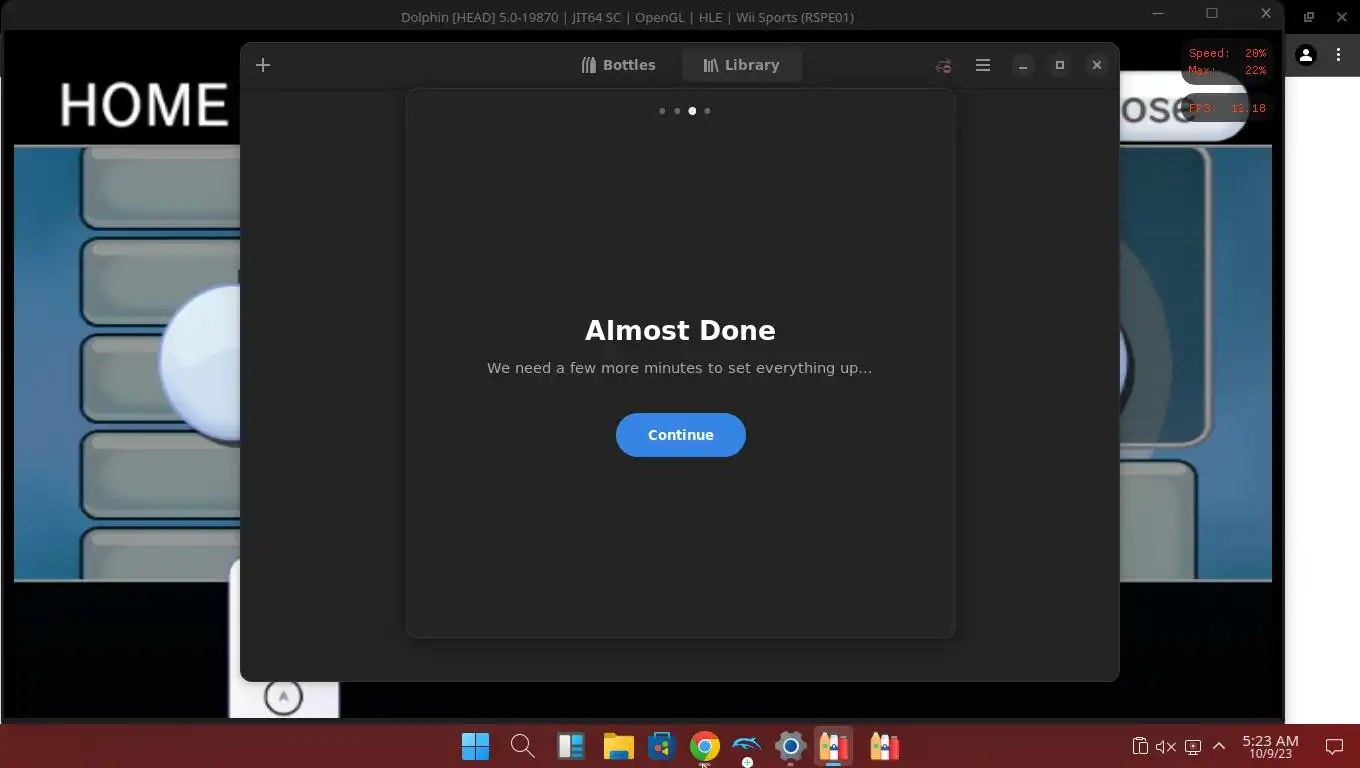The height and width of the screenshot is (768, 1360).
Task: Switch to the Bottles tab
Action: (x=619, y=65)
